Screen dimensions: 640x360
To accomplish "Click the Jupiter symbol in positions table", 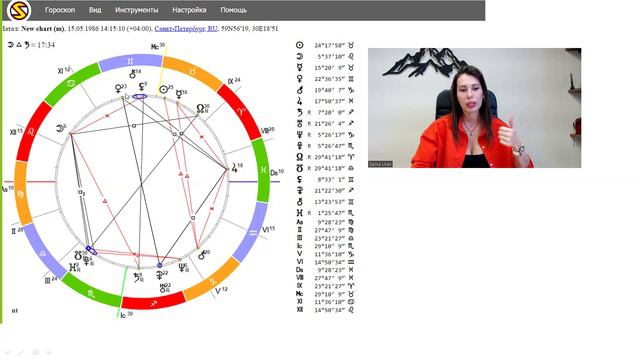I will [x=300, y=101].
